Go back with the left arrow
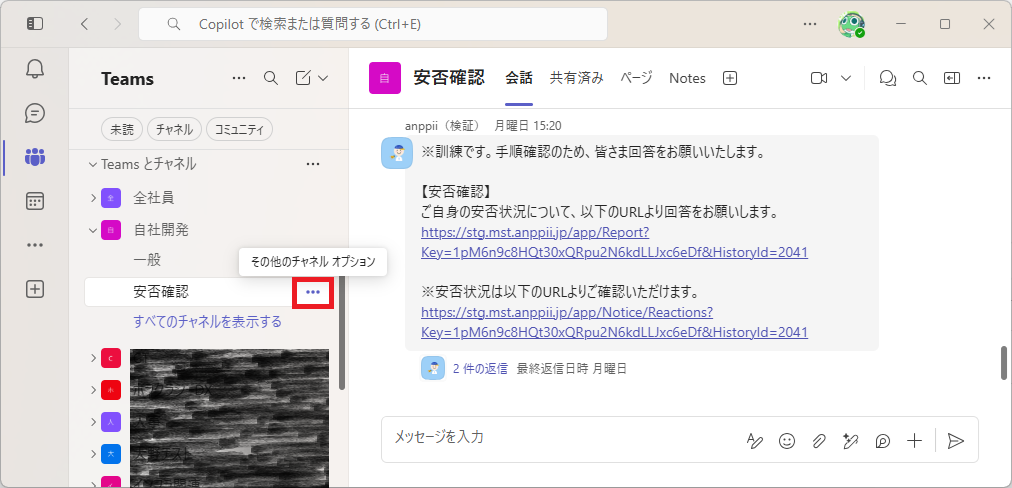 (84, 24)
